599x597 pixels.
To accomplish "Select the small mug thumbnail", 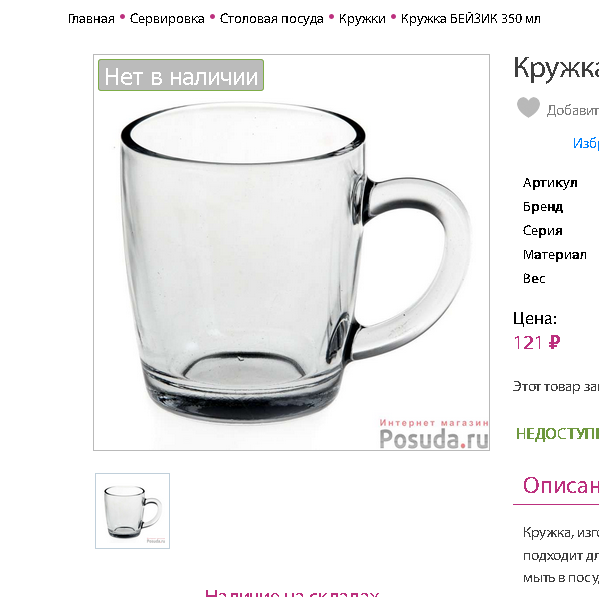I will coord(133,511).
